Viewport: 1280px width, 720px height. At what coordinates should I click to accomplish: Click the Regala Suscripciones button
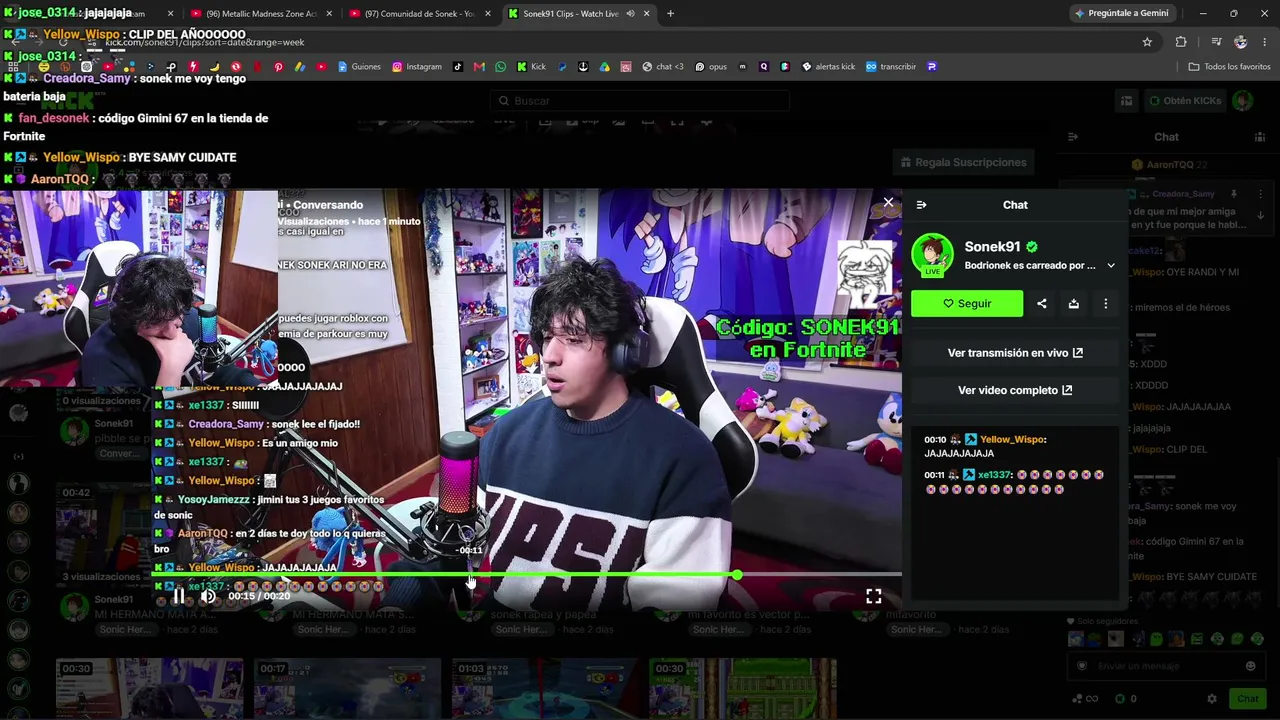click(963, 162)
